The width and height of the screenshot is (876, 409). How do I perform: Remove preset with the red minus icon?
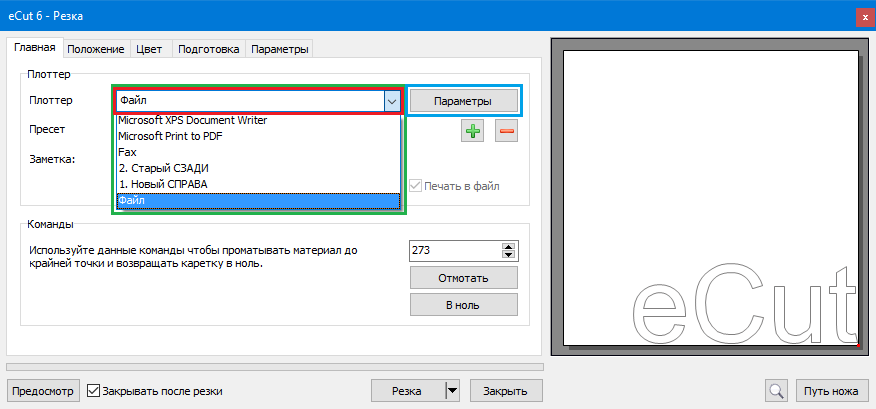pos(507,131)
